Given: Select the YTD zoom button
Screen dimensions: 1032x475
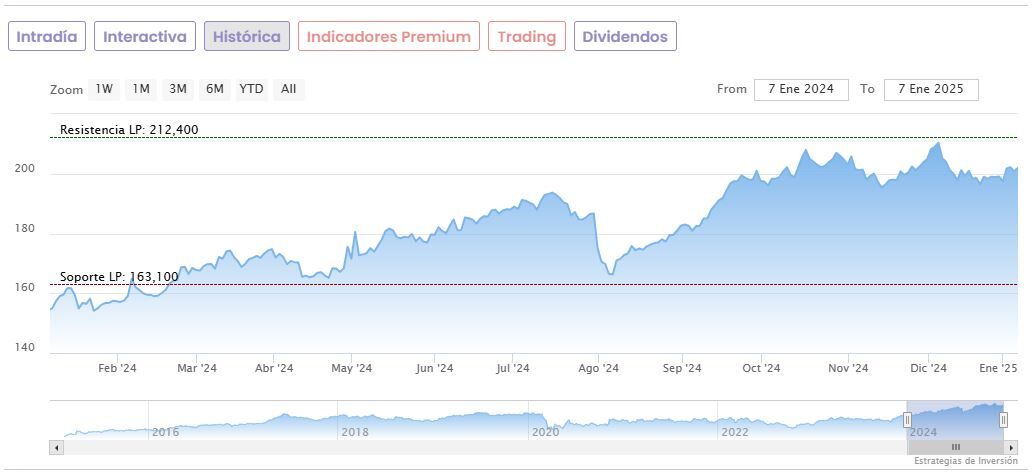Looking at the screenshot, I should pos(252,89).
